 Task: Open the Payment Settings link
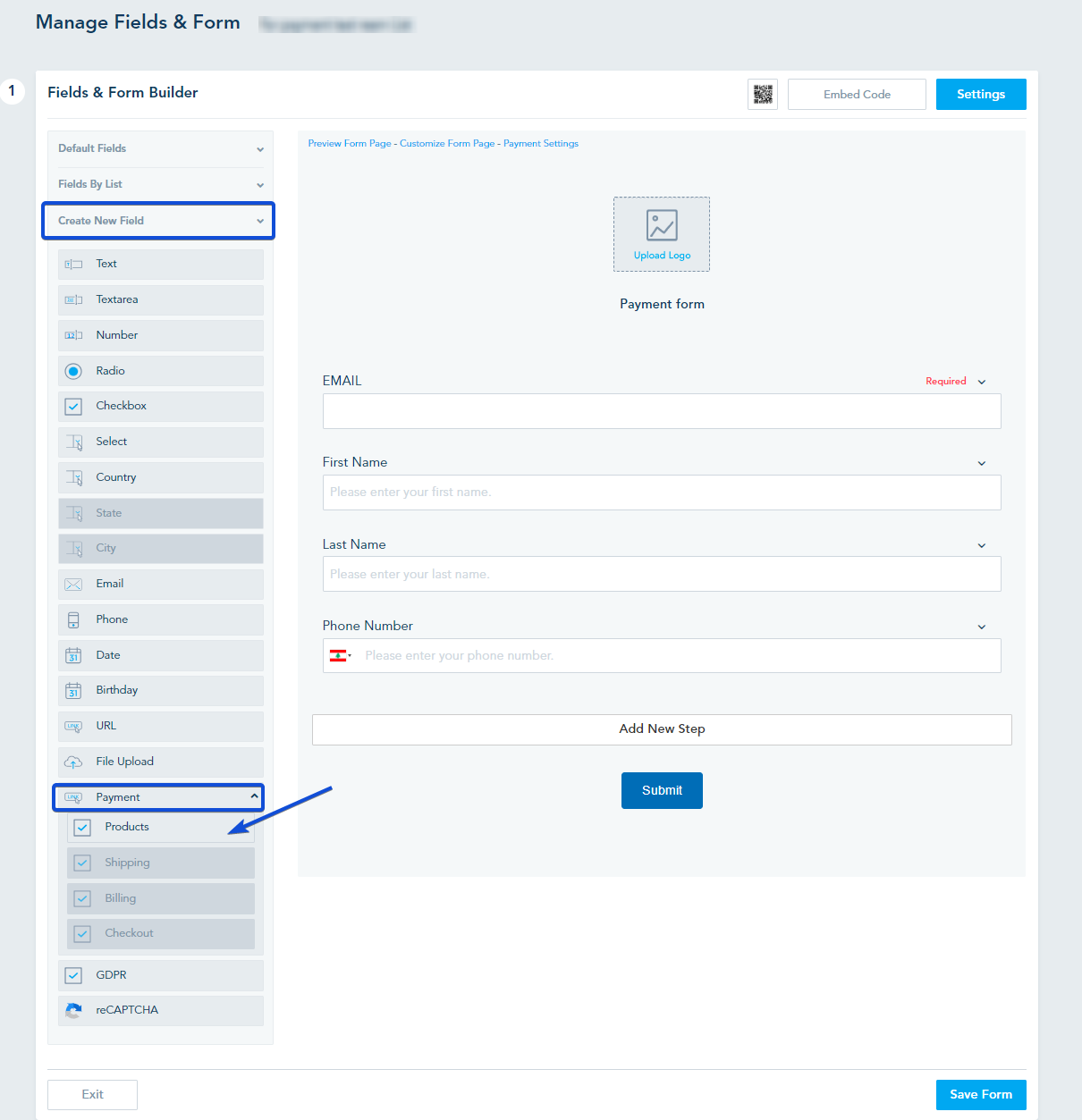point(541,143)
